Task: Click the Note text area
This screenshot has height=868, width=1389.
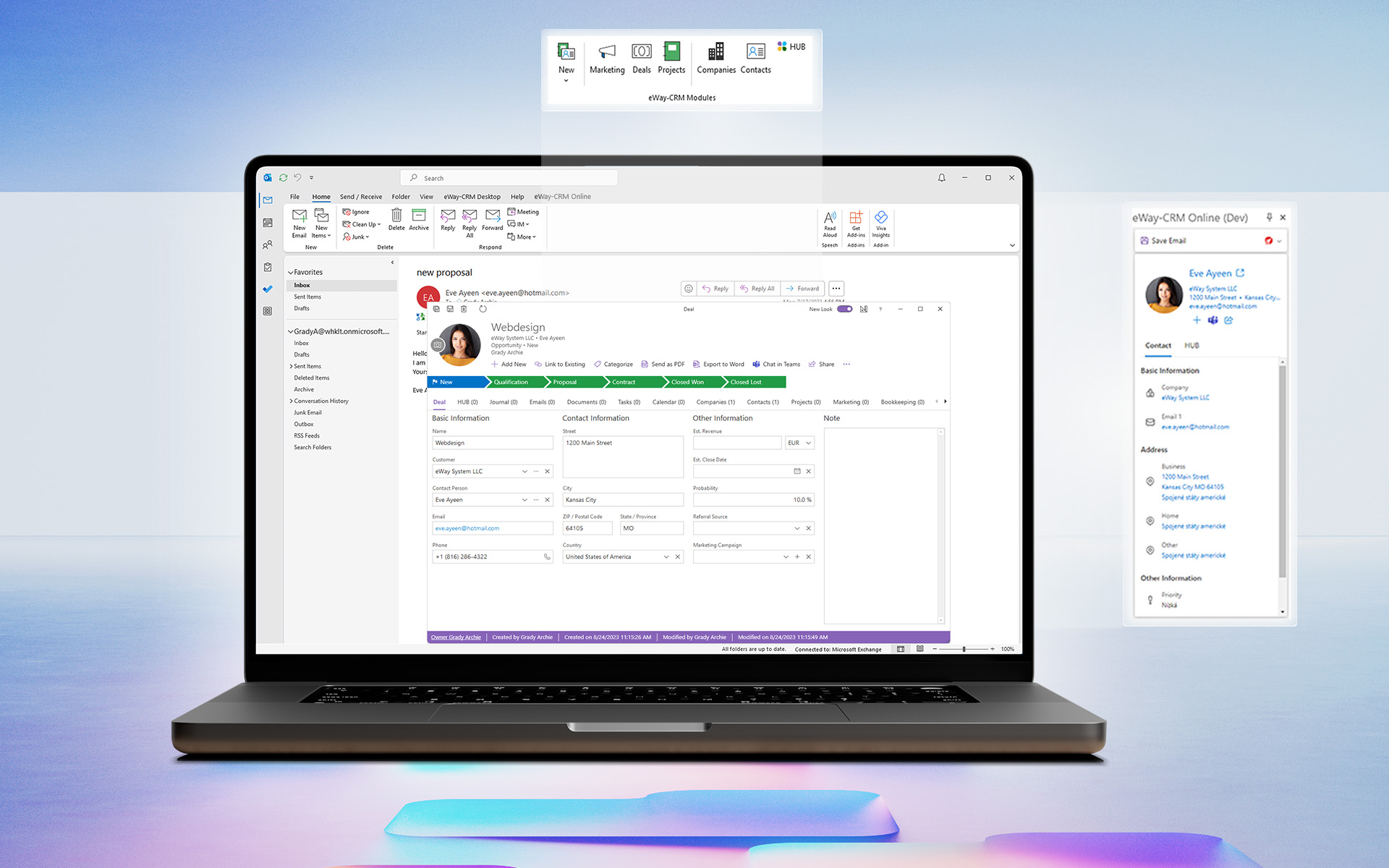Action: 880,526
